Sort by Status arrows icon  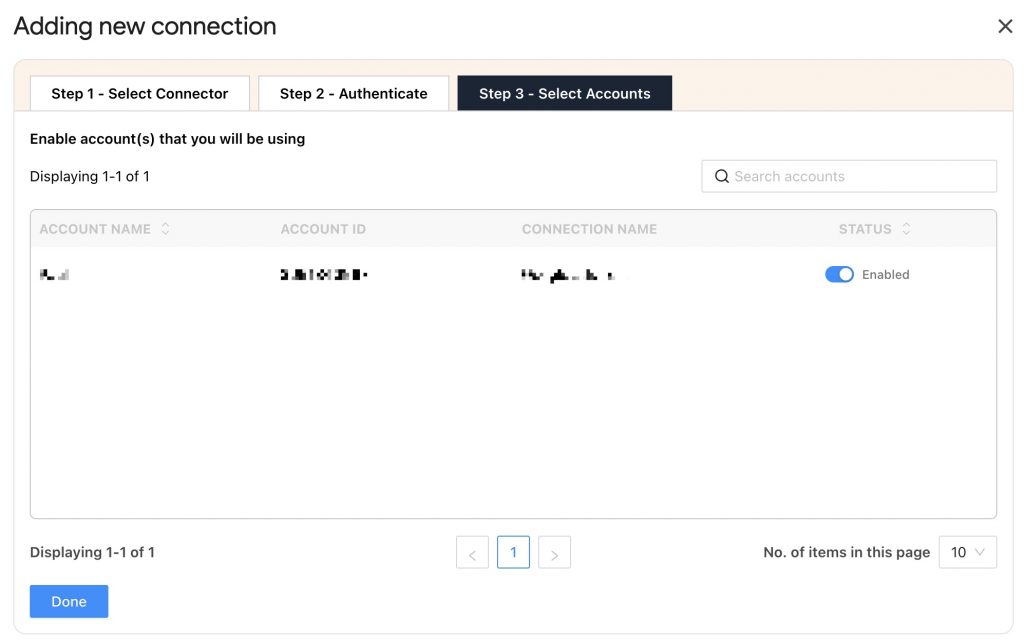click(x=906, y=228)
